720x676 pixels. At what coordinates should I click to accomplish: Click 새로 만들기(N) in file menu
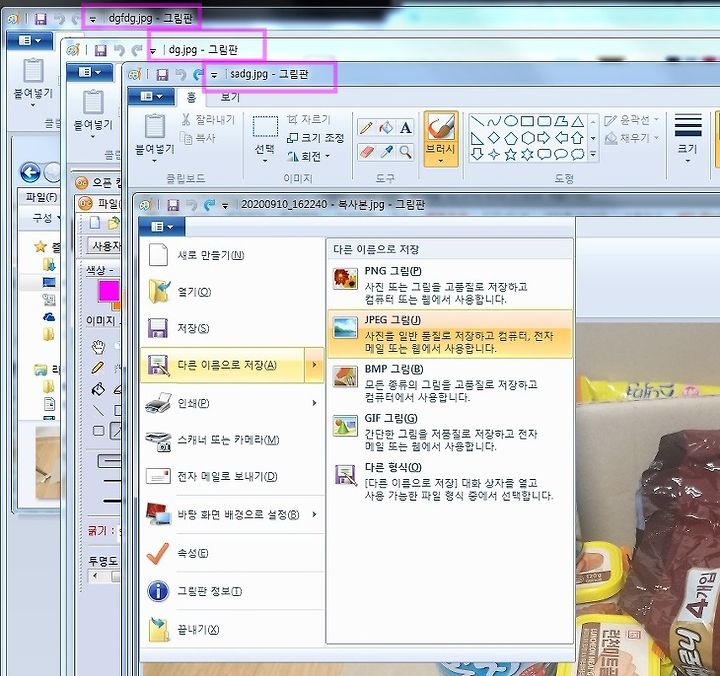click(x=232, y=255)
